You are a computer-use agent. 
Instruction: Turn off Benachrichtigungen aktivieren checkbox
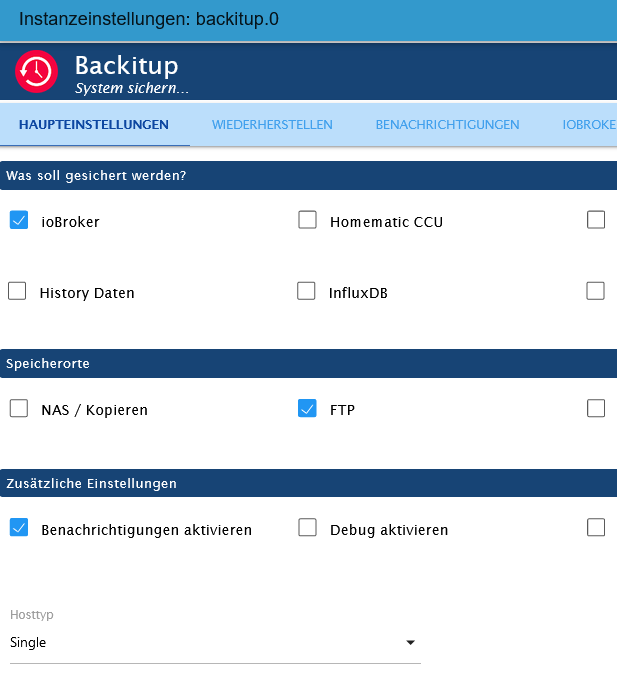[18, 528]
